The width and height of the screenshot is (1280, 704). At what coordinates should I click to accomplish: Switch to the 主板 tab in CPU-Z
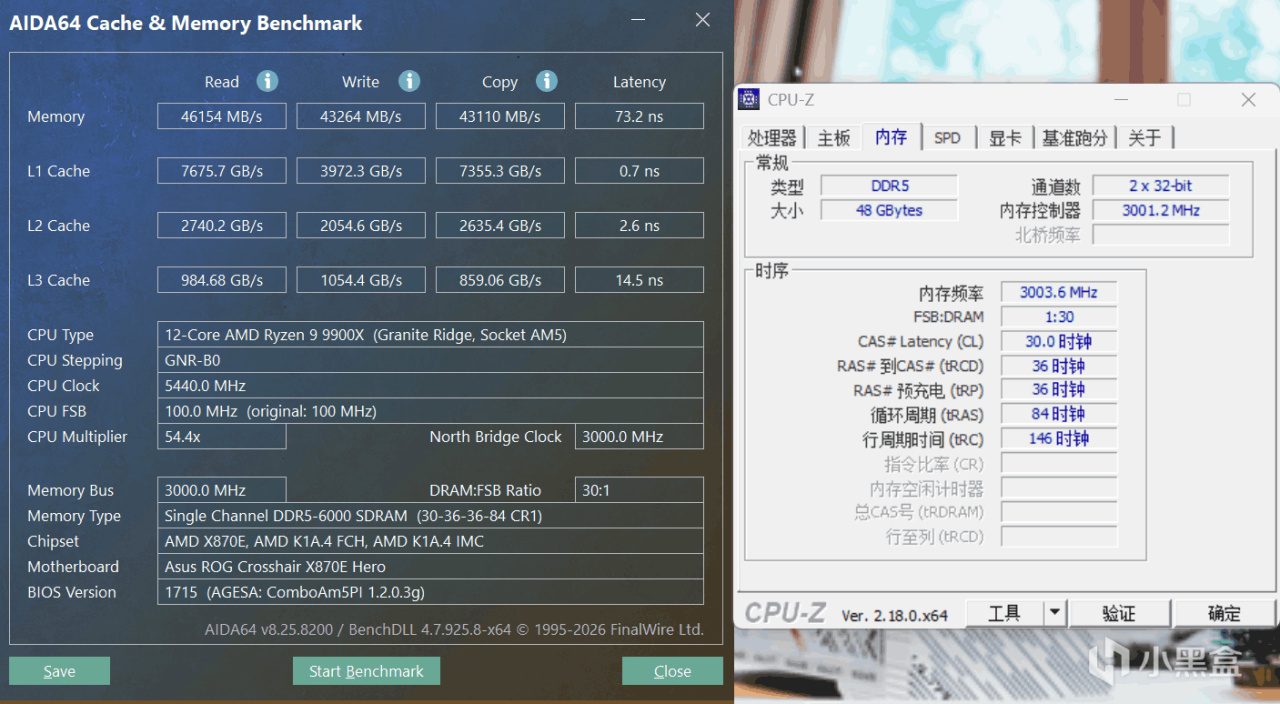click(833, 138)
